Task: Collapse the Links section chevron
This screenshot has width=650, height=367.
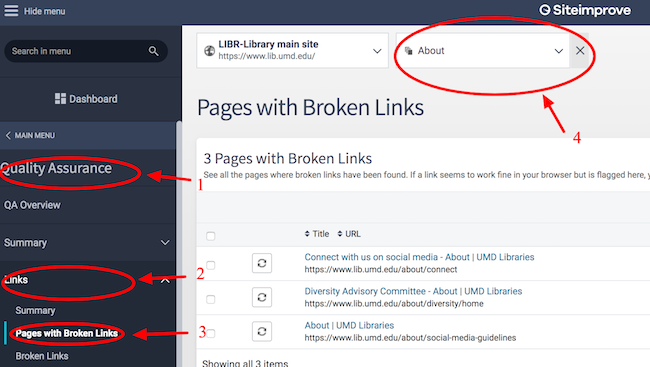Action: 165,281
